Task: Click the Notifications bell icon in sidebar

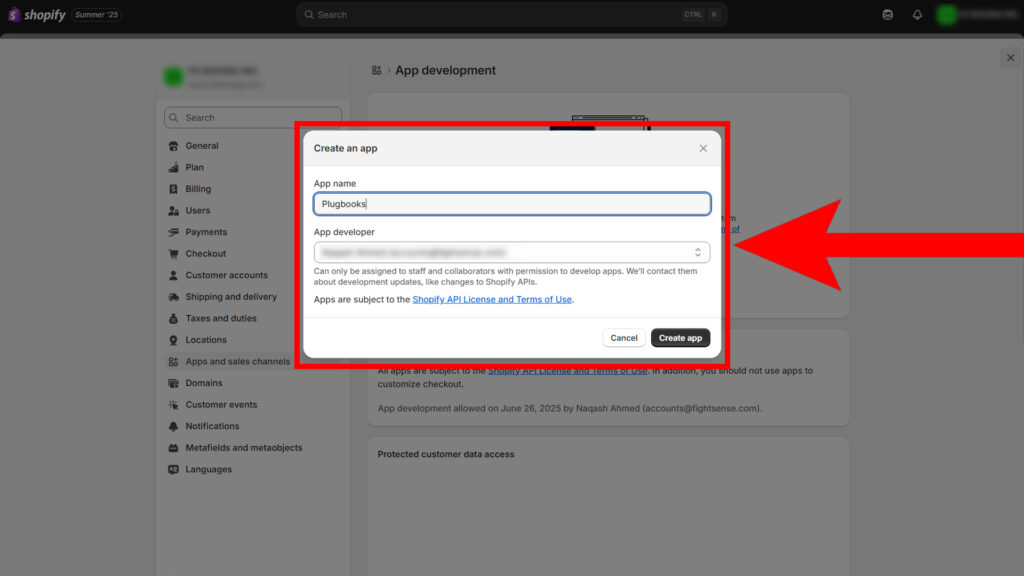Action: 173,426
